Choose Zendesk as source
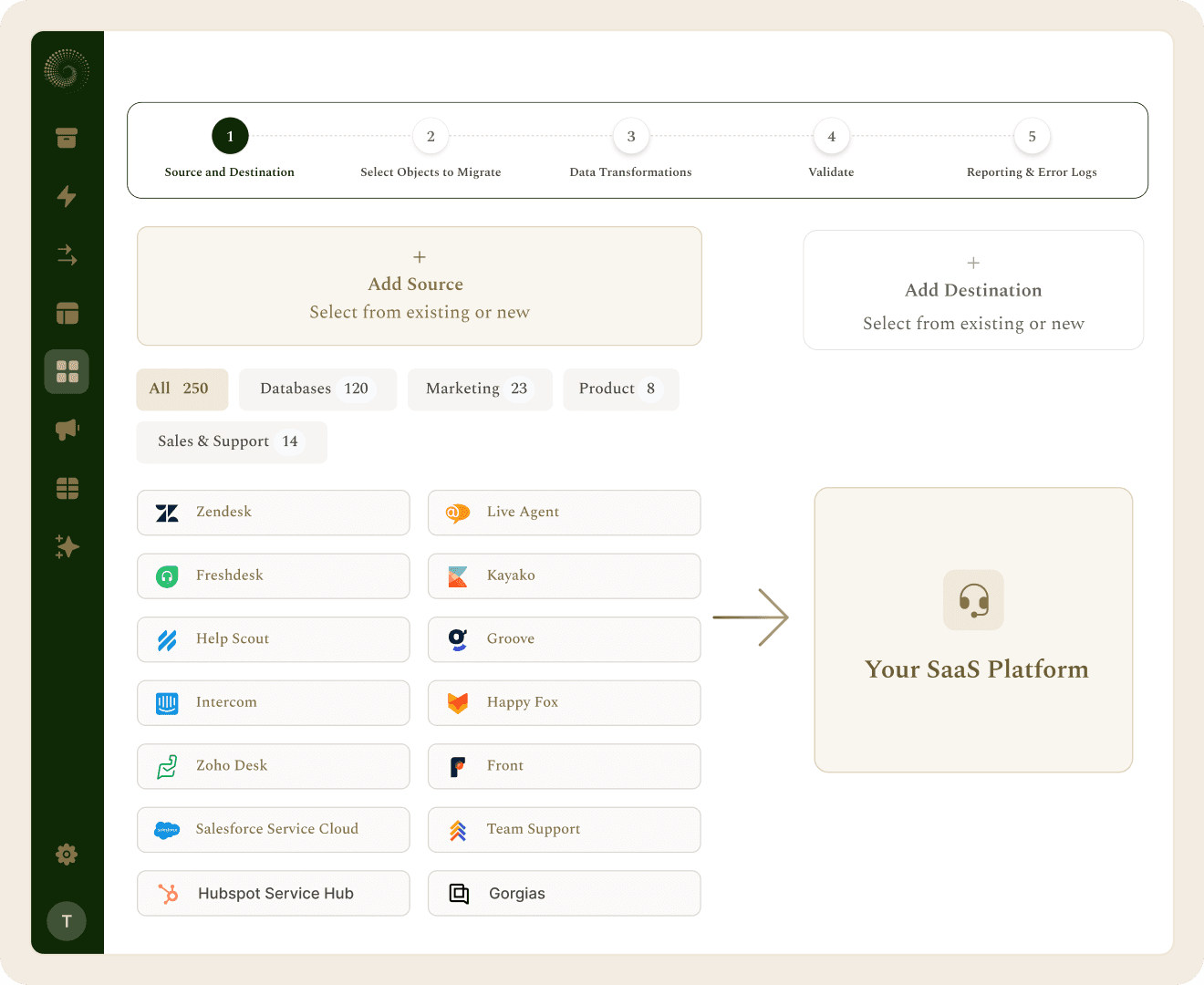 274,513
